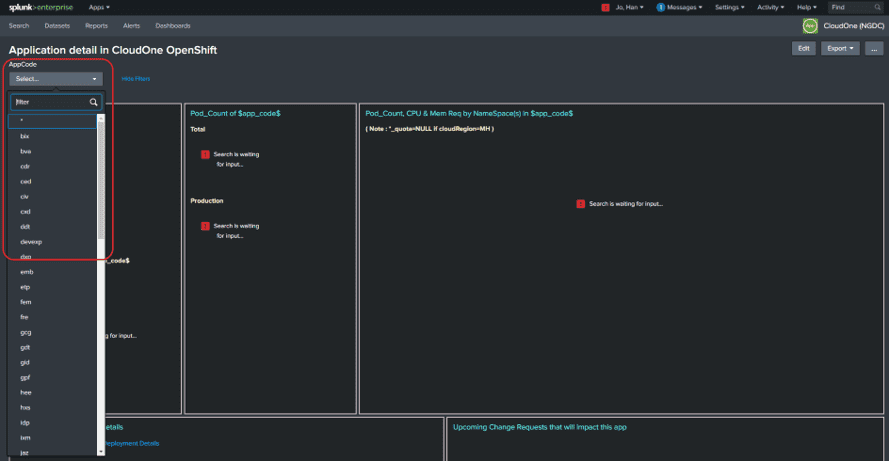Click the Edit button
The height and width of the screenshot is (461, 889).
click(804, 49)
